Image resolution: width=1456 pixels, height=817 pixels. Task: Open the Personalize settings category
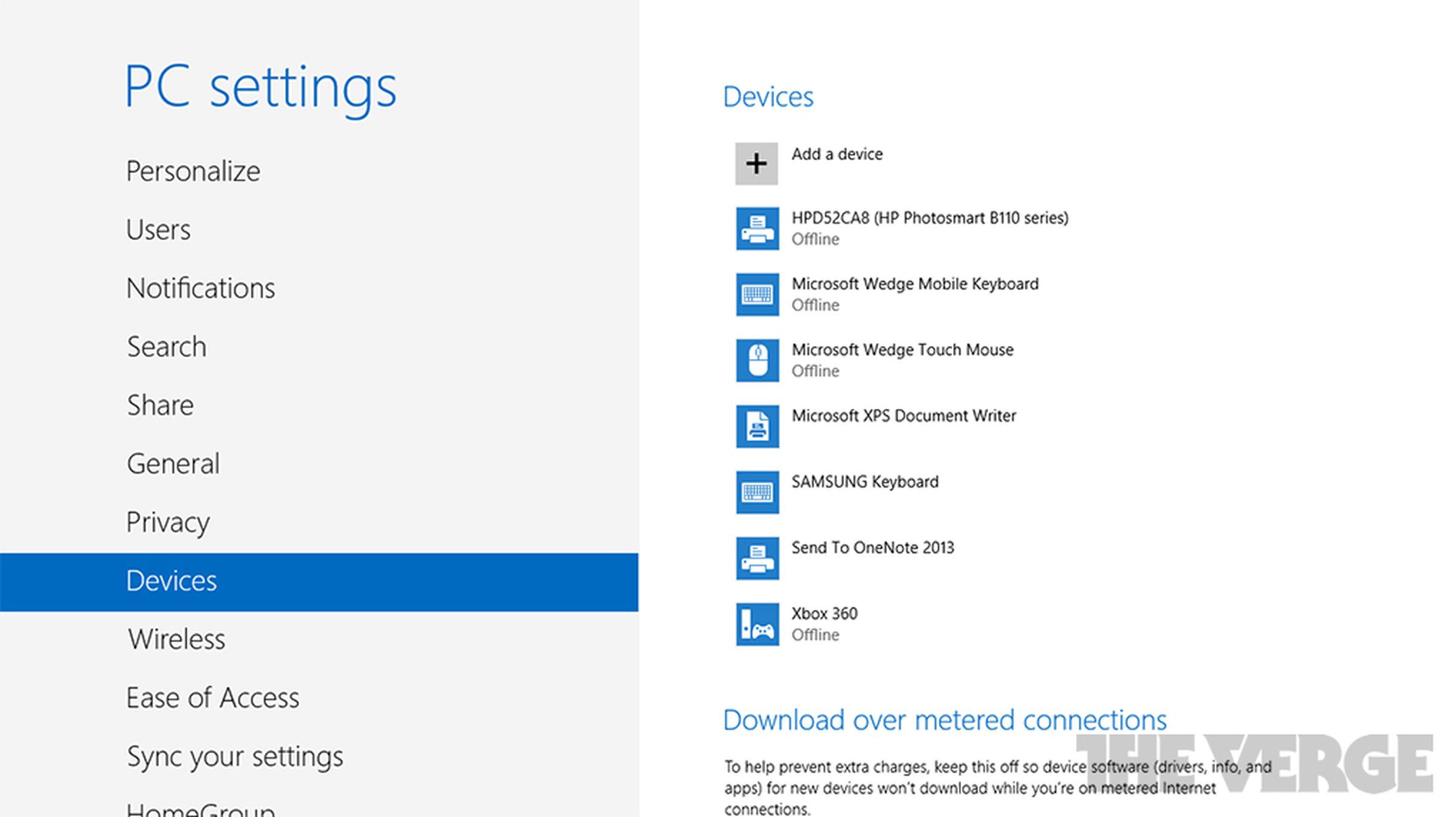pos(193,172)
